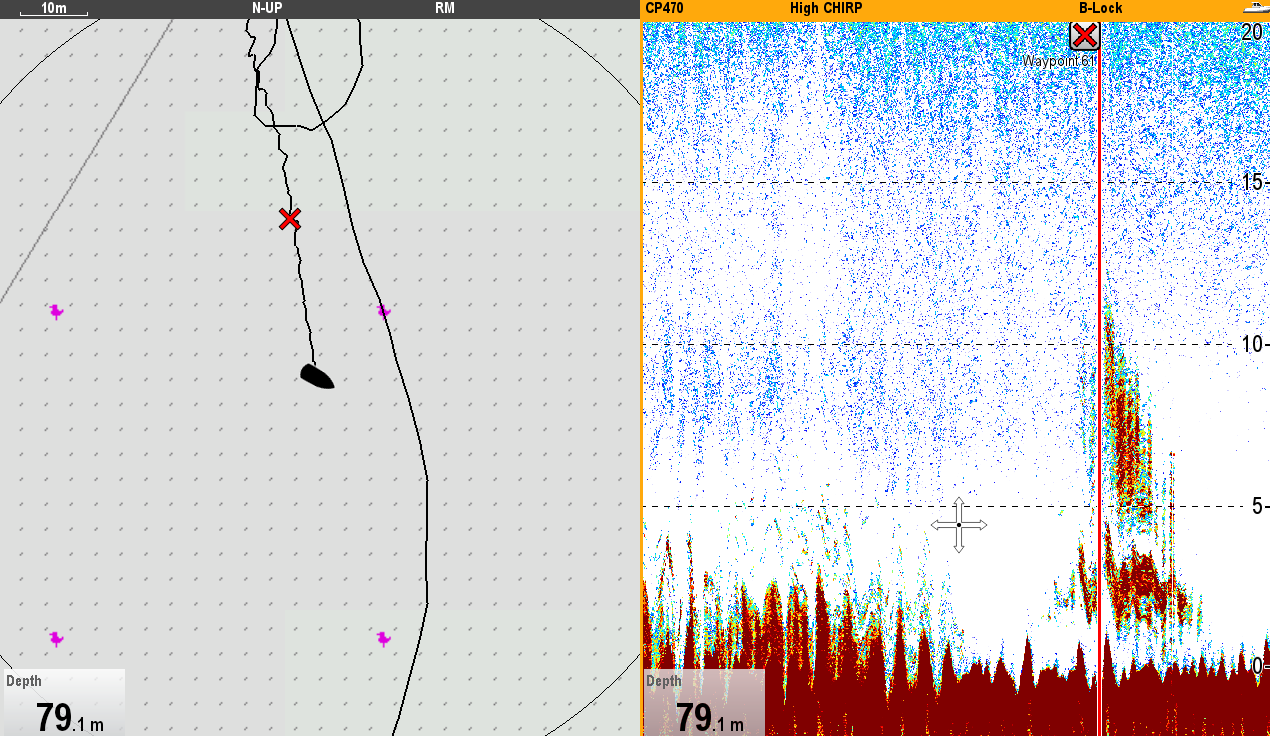This screenshot has width=1270, height=736.
Task: Toggle the RM motion mode indicator
Action: [445, 8]
